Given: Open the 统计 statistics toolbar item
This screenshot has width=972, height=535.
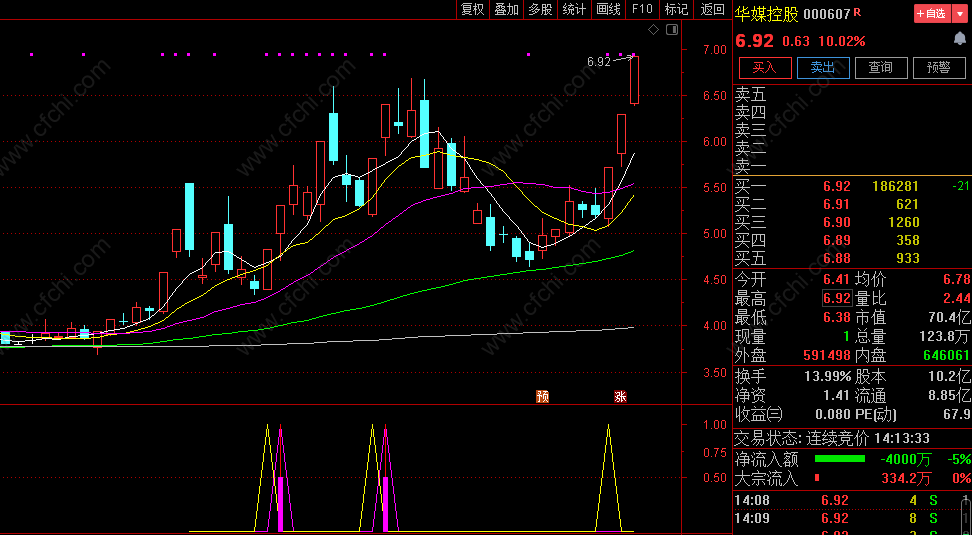Looking at the screenshot, I should 574,9.
